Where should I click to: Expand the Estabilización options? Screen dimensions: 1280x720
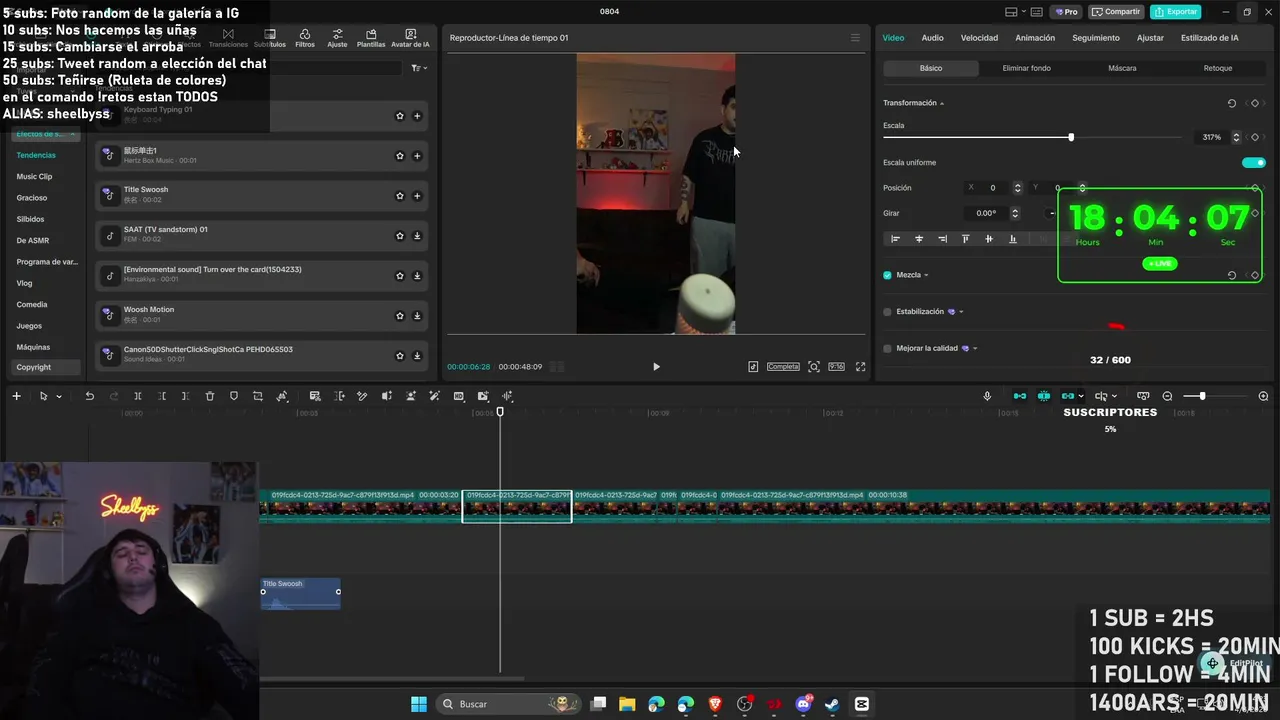coord(961,312)
